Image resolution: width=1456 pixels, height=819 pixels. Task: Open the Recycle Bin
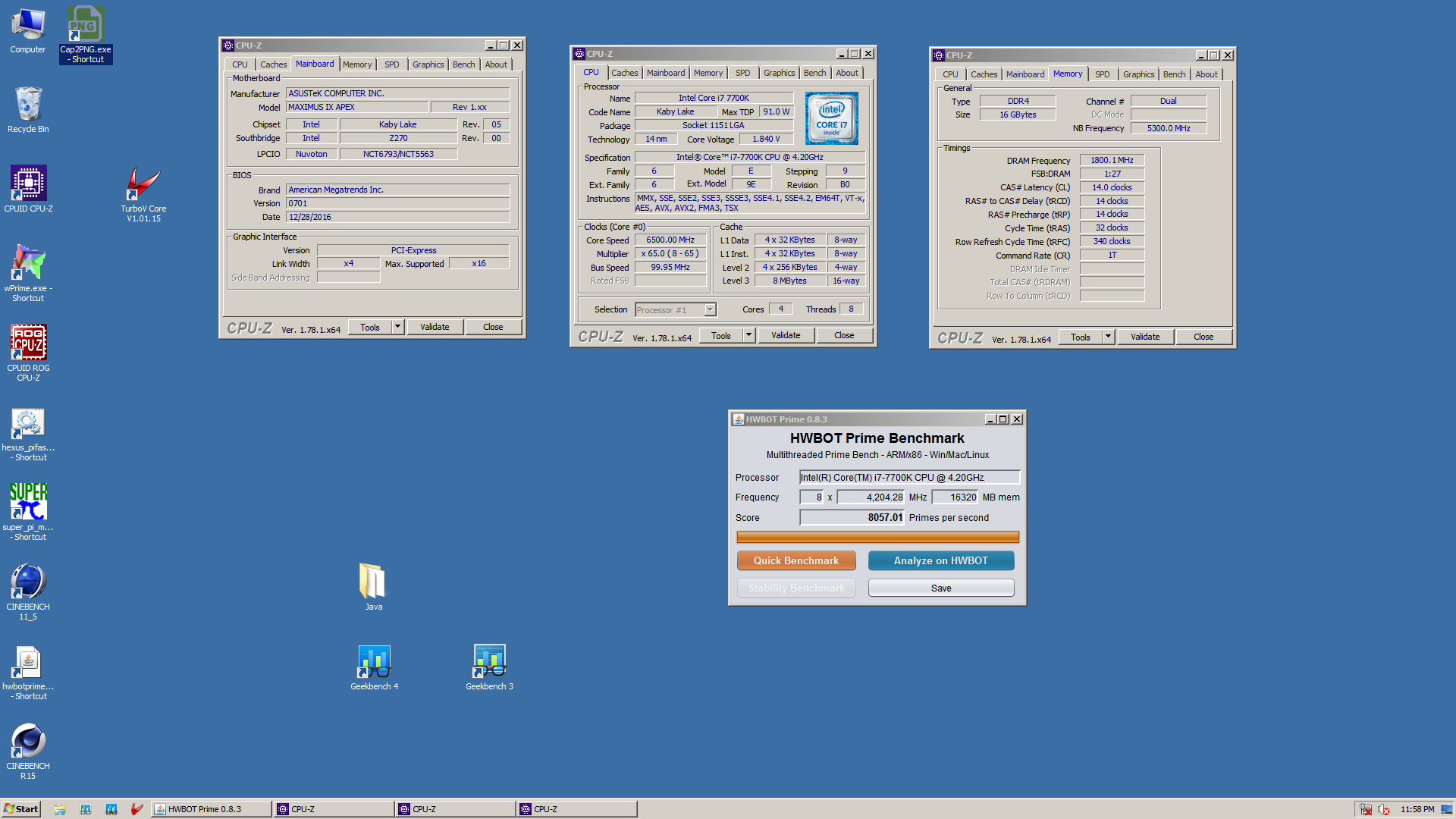pos(28,110)
